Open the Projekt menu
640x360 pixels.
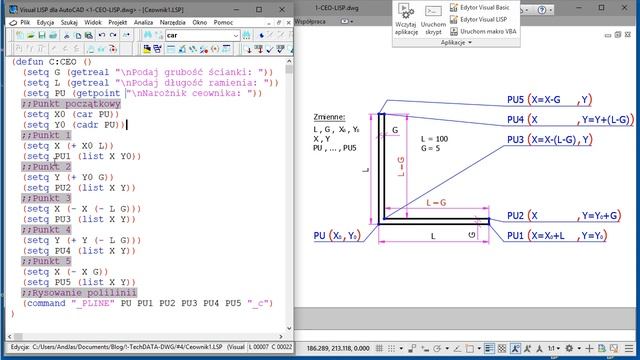point(118,22)
